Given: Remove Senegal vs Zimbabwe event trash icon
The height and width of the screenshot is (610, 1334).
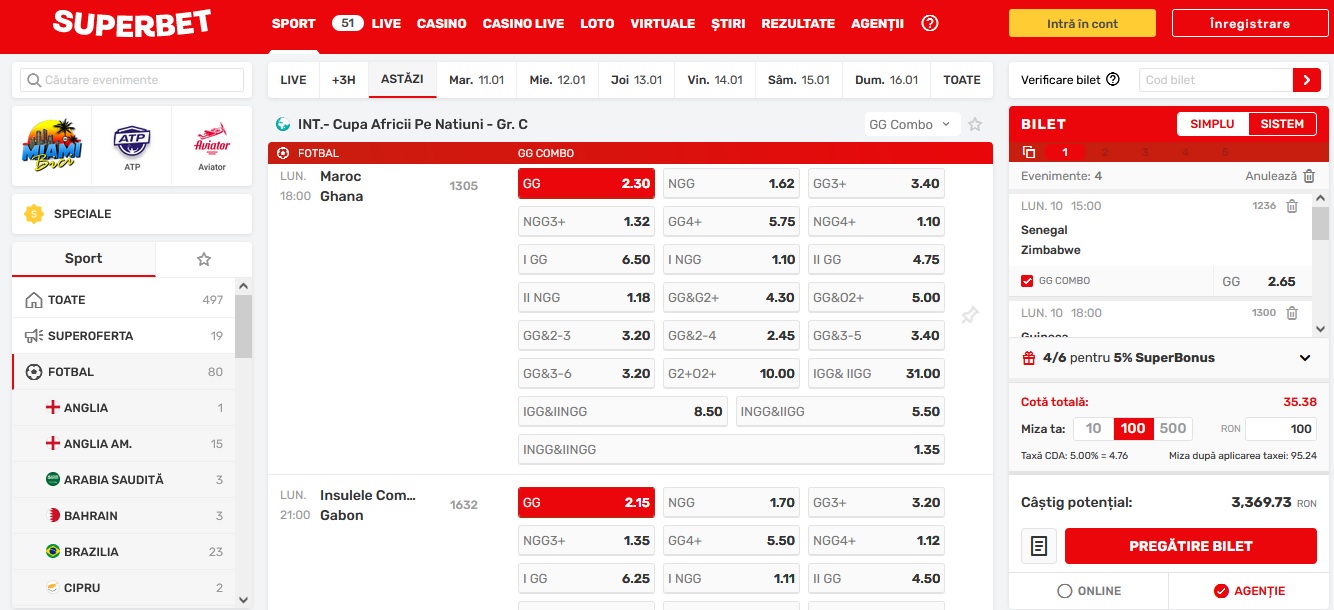Looking at the screenshot, I should pos(1292,206).
